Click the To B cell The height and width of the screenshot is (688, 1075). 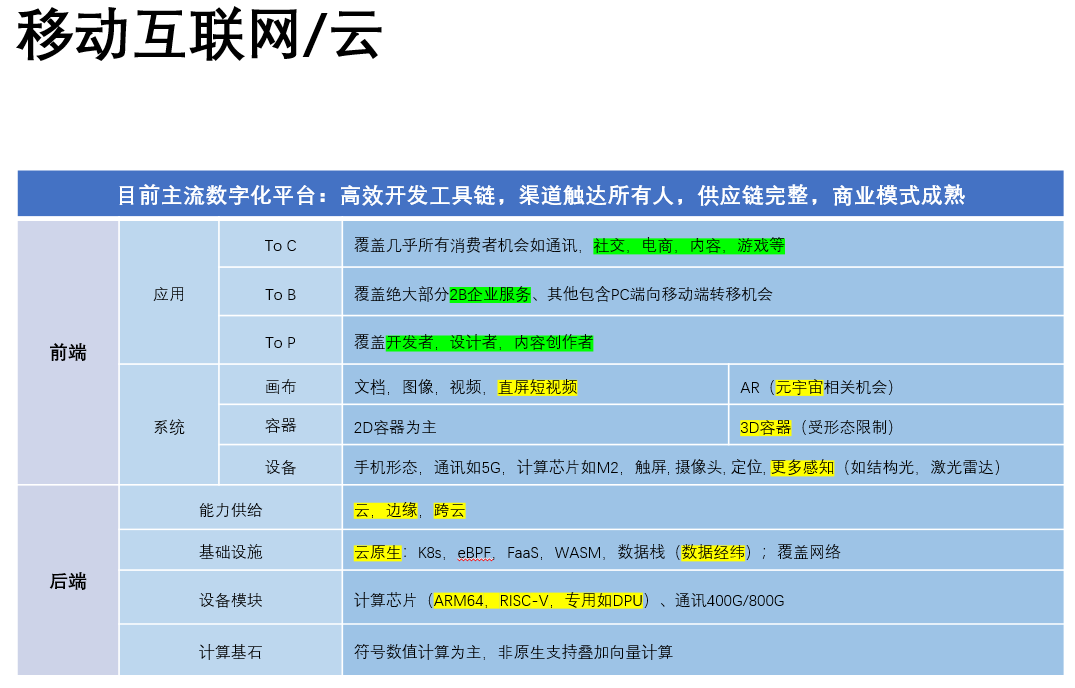coord(280,294)
